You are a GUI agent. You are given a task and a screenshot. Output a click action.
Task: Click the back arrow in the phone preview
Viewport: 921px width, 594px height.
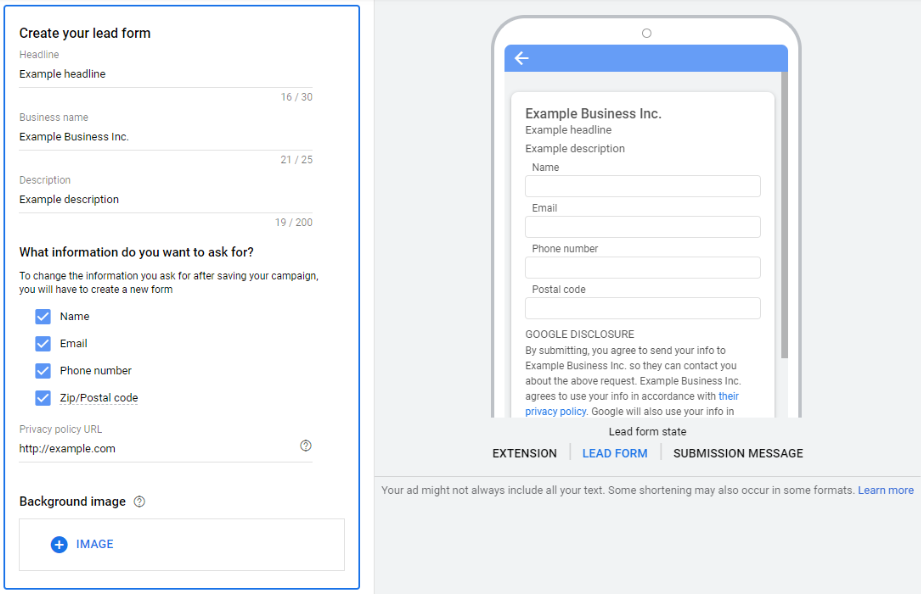click(x=521, y=58)
